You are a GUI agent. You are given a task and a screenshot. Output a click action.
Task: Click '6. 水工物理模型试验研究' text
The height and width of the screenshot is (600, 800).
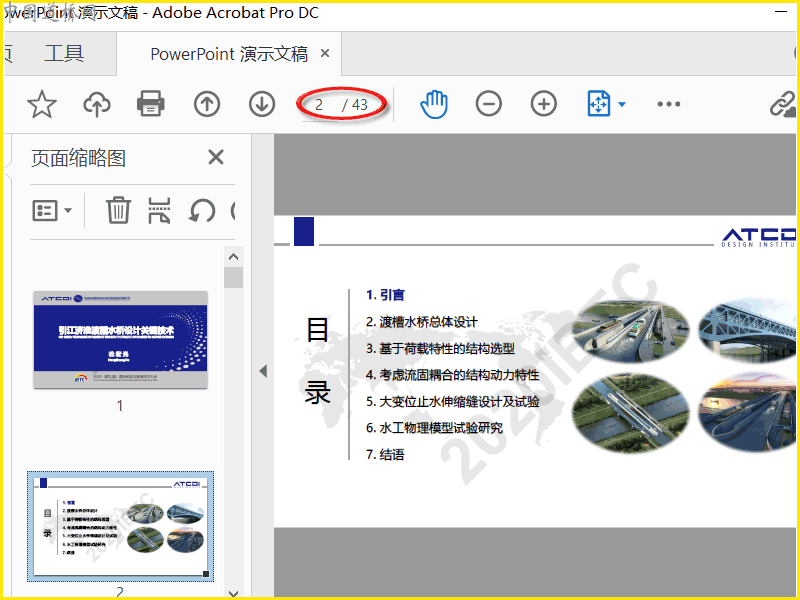tap(434, 428)
